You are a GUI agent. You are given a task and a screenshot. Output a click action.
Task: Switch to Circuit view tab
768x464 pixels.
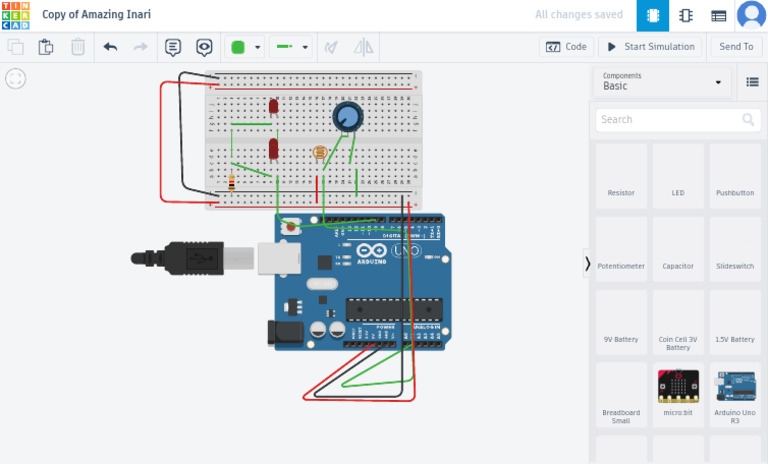(x=652, y=16)
